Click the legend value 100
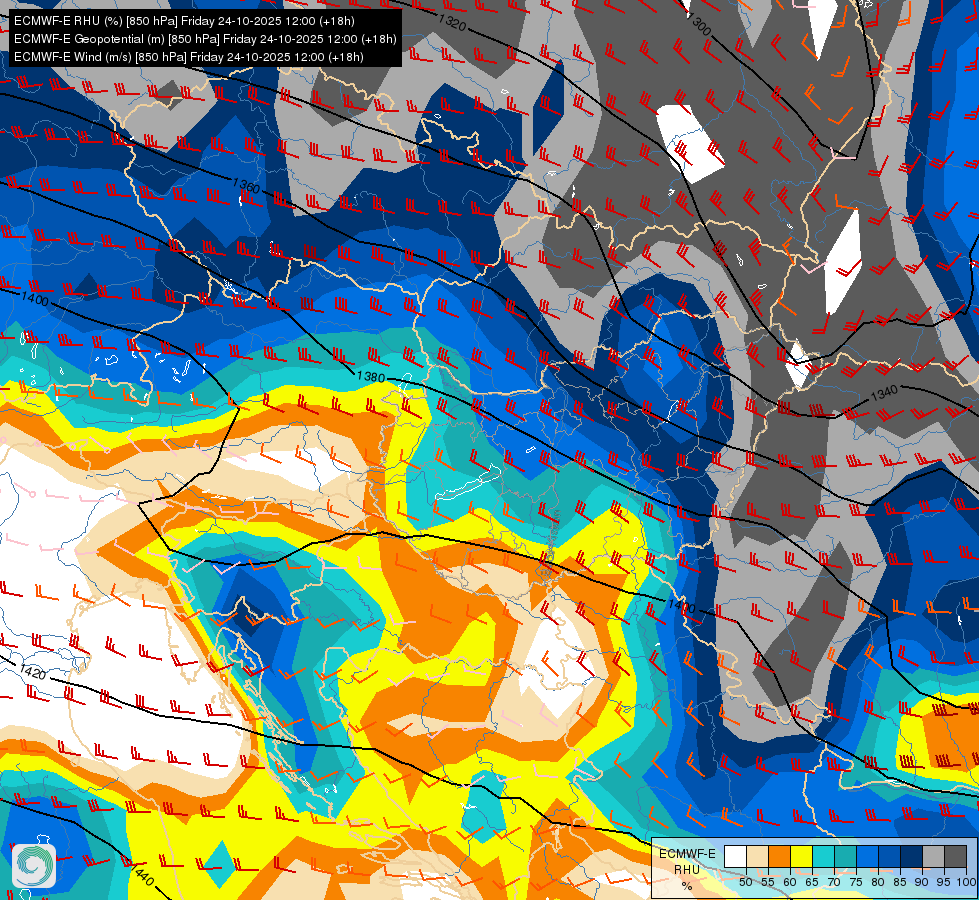The width and height of the screenshot is (979, 900). tap(966, 882)
